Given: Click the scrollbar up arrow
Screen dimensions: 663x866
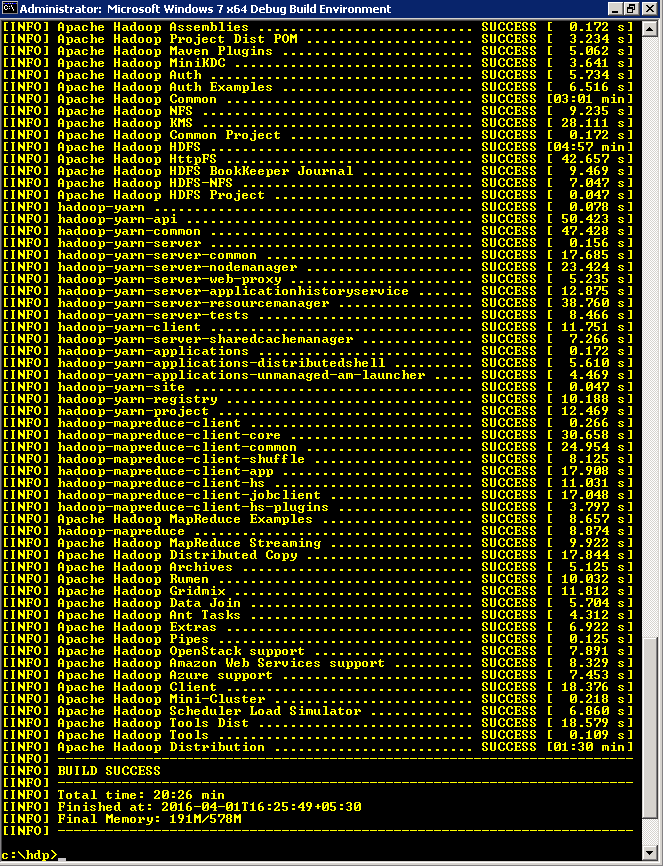Looking at the screenshot, I should (x=651, y=29).
